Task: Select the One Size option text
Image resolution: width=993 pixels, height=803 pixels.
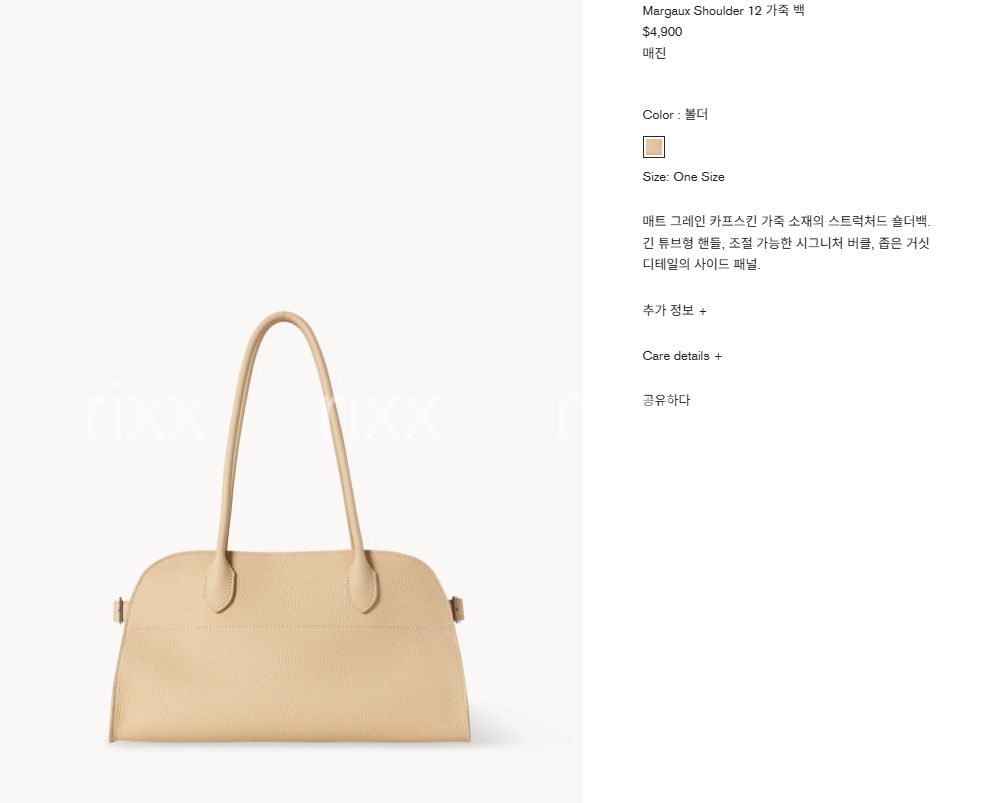Action: point(699,177)
